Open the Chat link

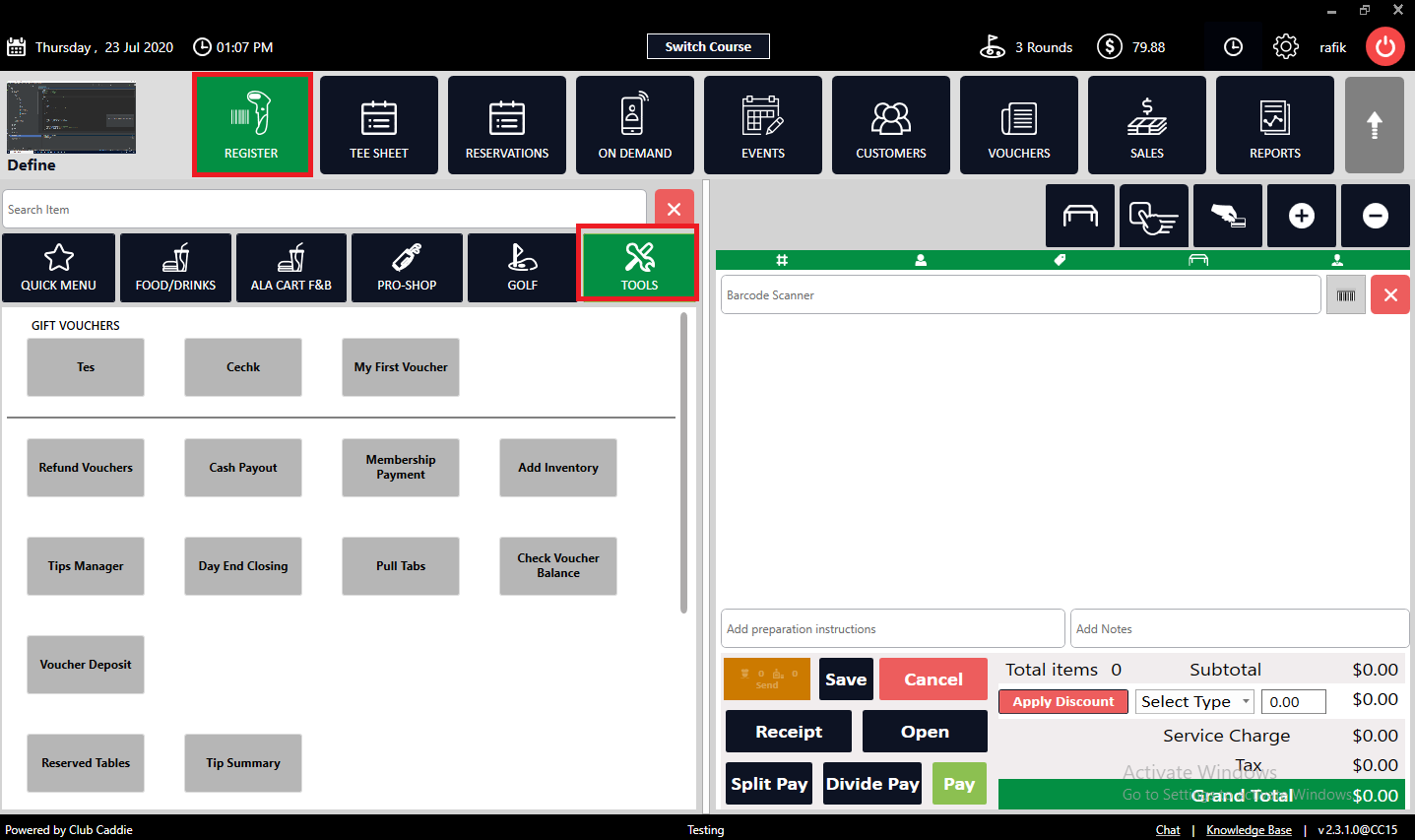1168,830
